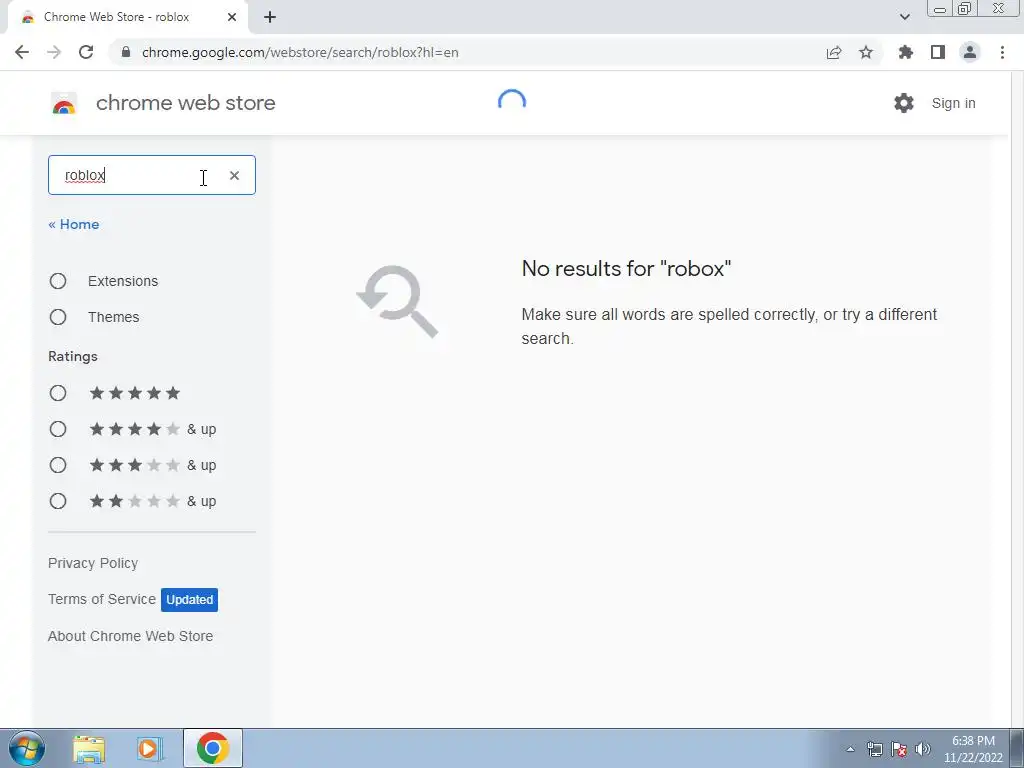
Task: Toggle the side panel icon
Action: click(938, 52)
